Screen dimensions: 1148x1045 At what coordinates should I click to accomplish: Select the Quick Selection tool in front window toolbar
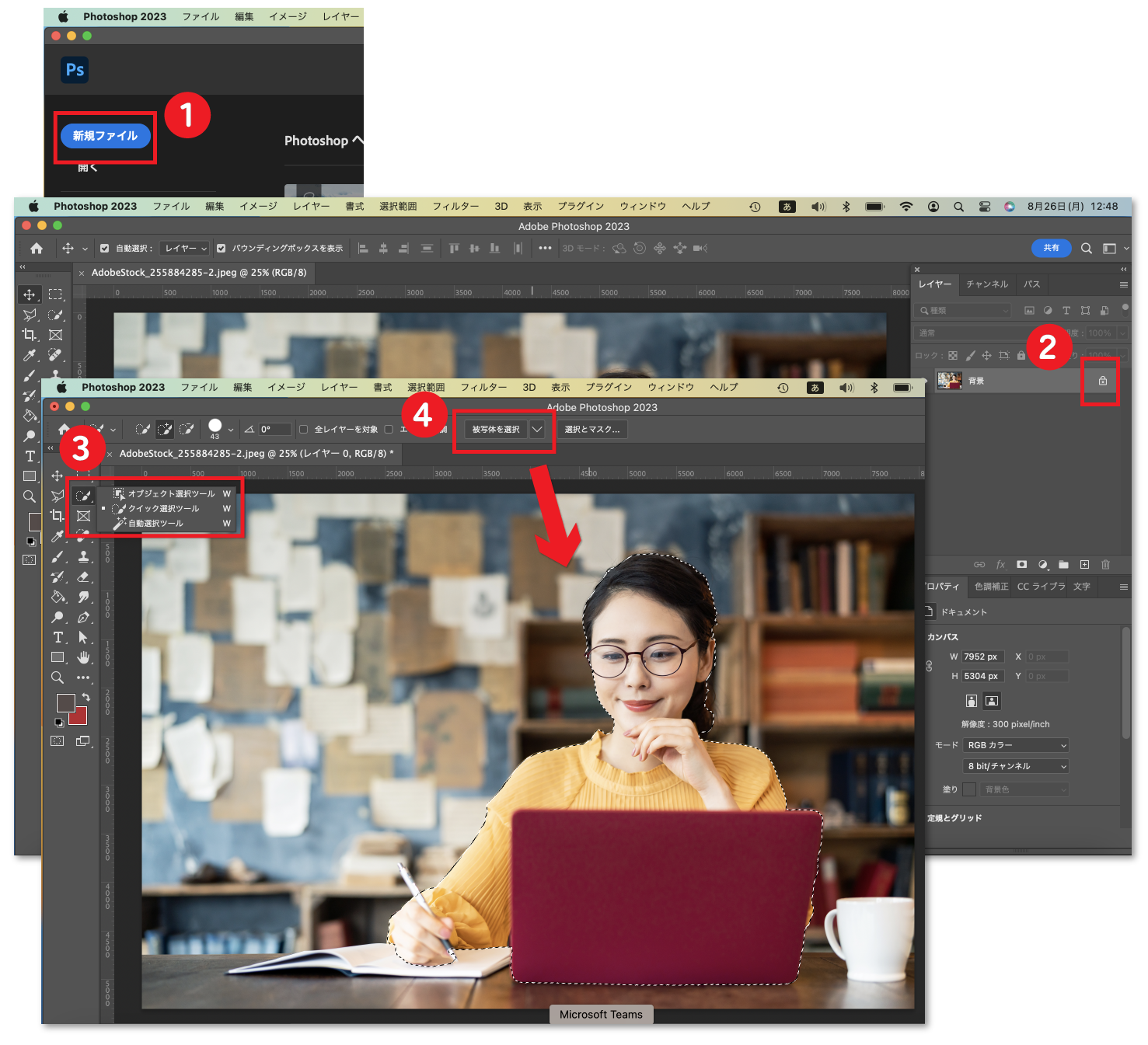click(83, 496)
